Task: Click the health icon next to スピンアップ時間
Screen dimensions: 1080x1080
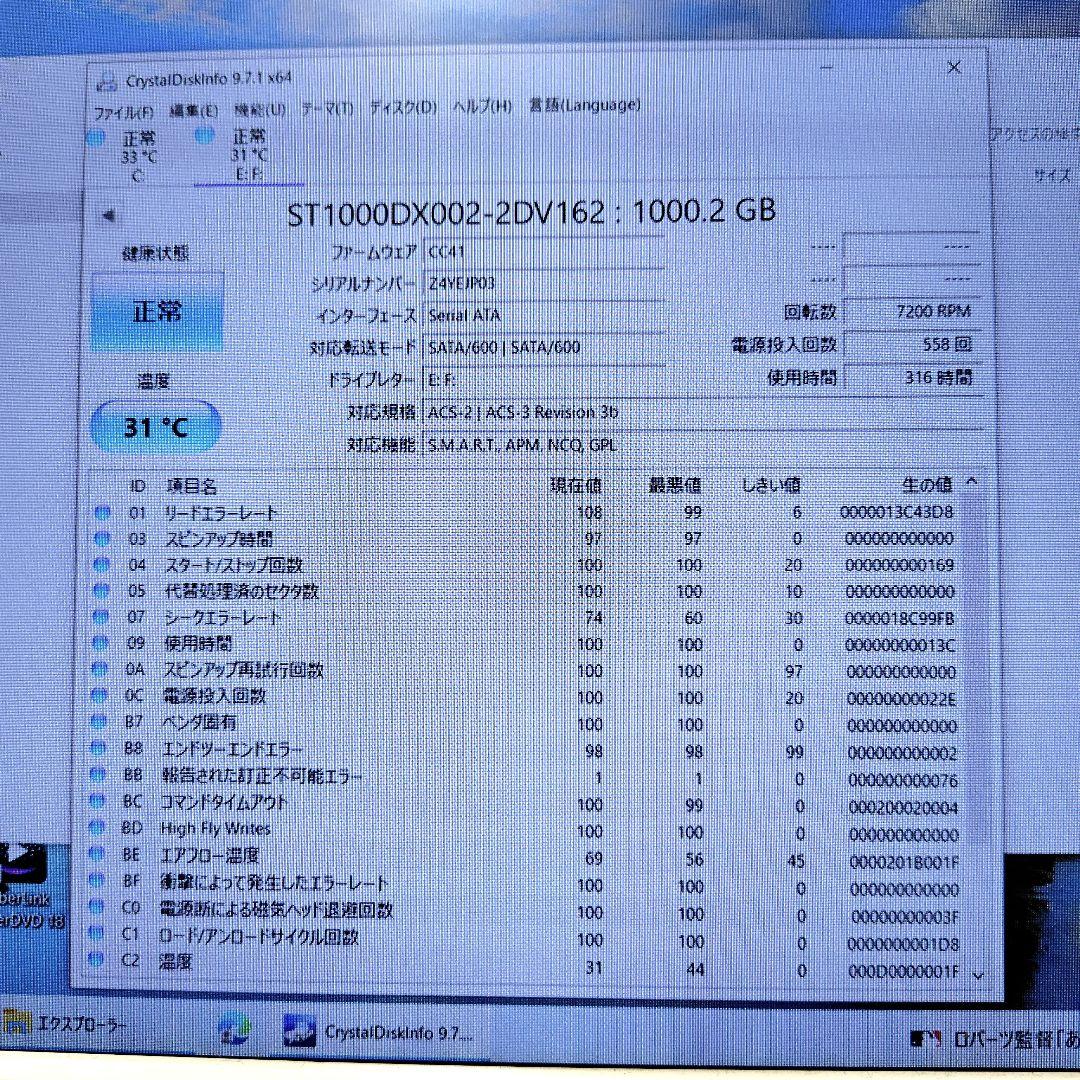Action: pos(100,539)
